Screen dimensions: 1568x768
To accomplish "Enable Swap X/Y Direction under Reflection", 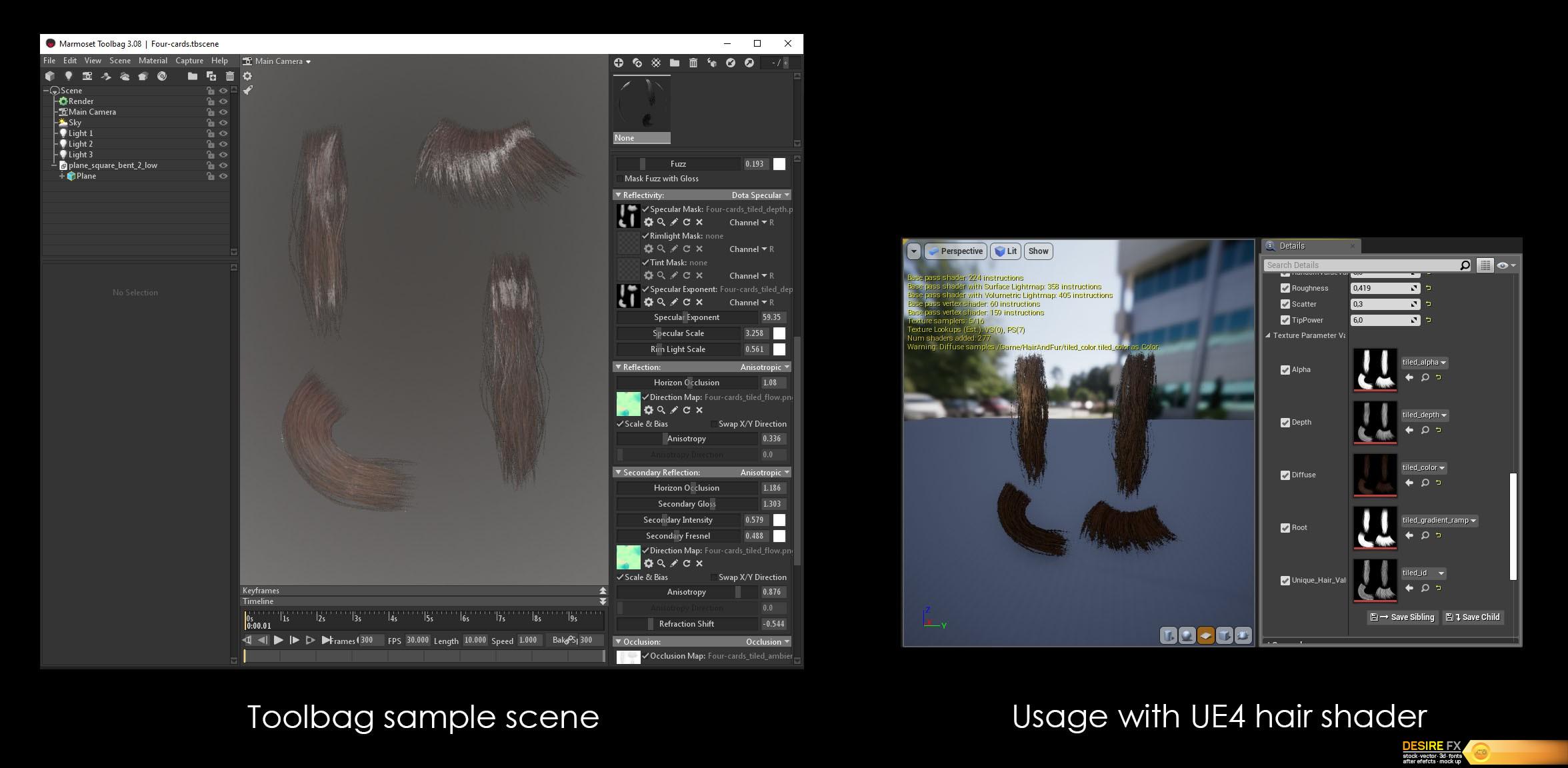I will (x=714, y=424).
